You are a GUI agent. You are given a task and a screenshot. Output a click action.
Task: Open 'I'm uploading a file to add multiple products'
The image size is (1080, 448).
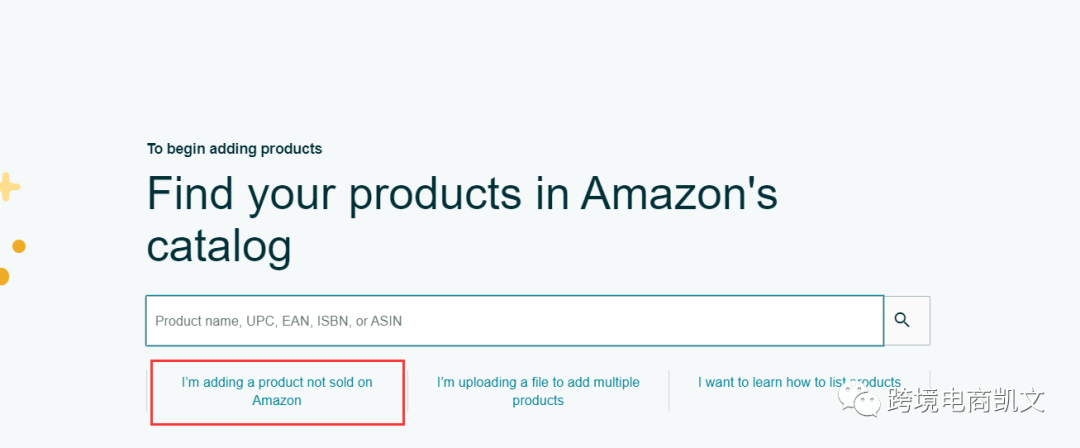click(538, 391)
